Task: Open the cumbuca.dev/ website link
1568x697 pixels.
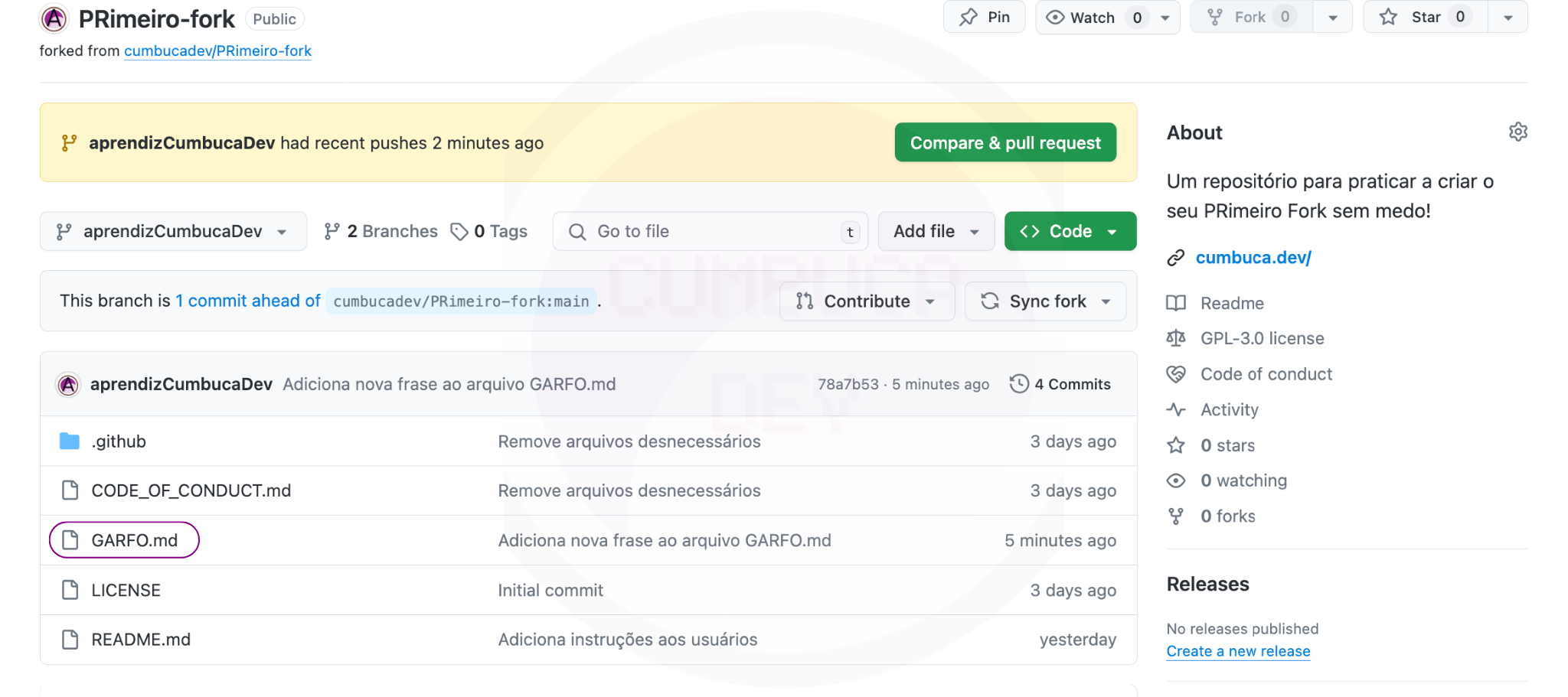Action: tap(1253, 258)
